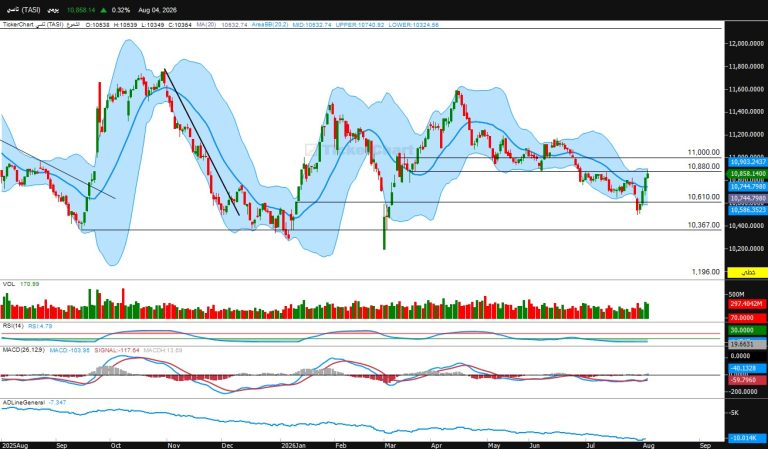
Task: Click the green up-arrow change indicator
Action: point(104,10)
